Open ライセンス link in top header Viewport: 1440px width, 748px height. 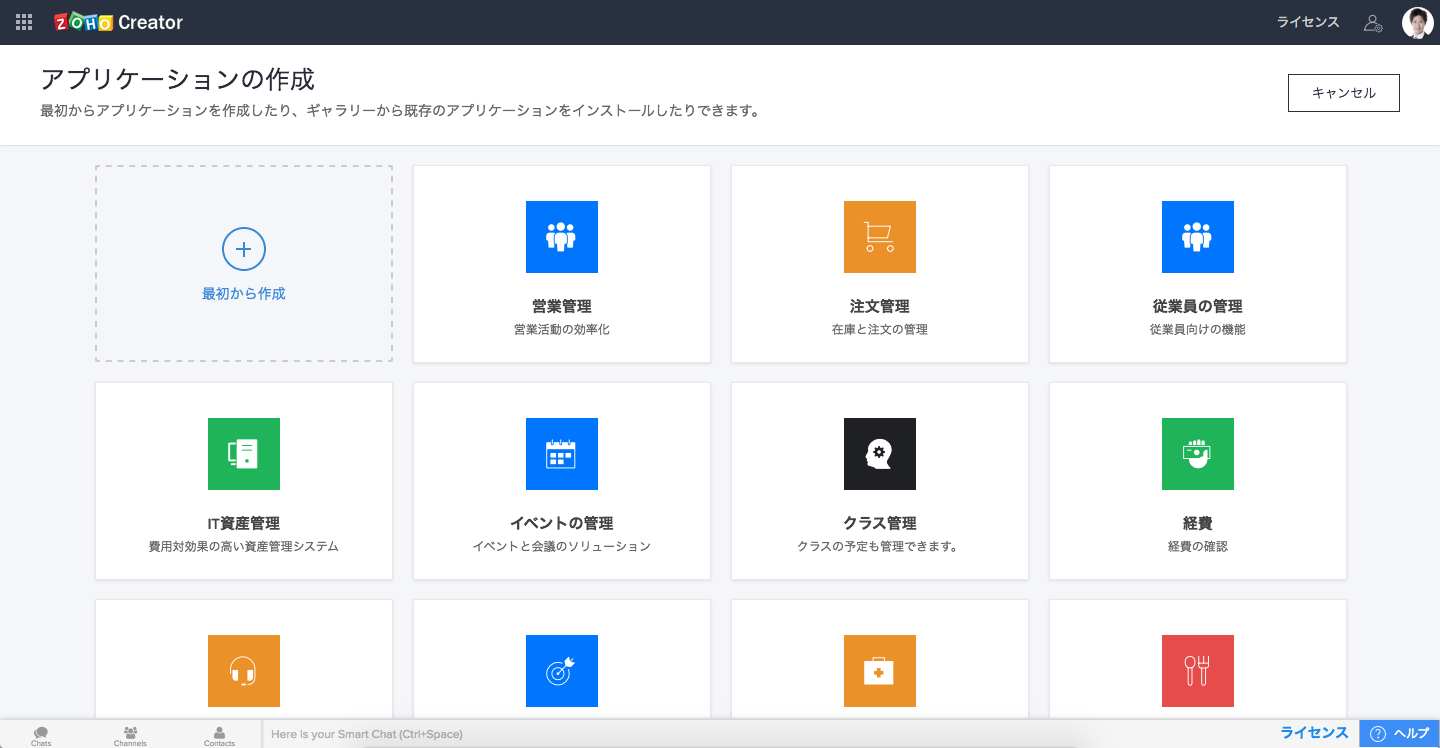tap(1308, 22)
